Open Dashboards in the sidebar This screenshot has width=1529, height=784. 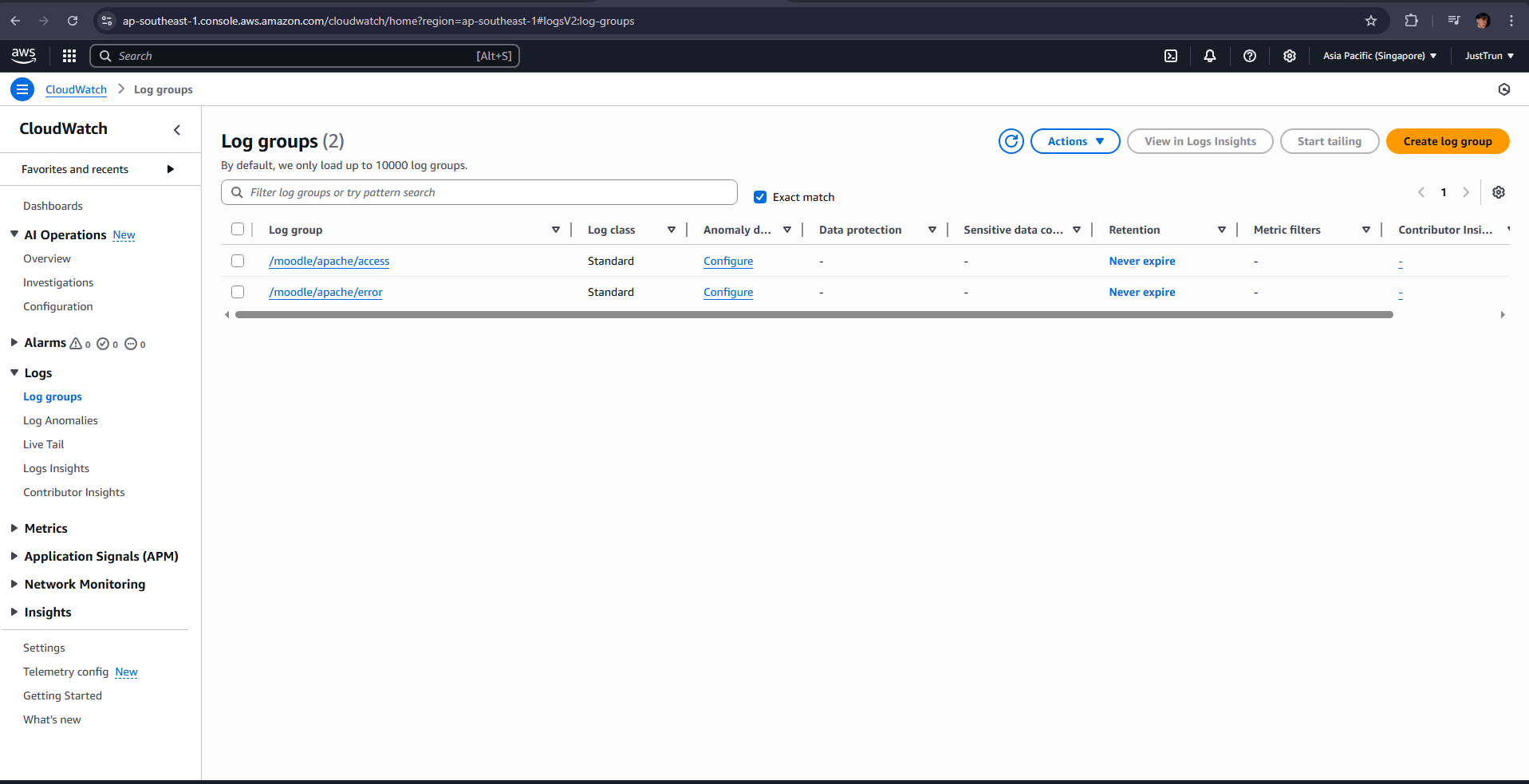point(53,206)
